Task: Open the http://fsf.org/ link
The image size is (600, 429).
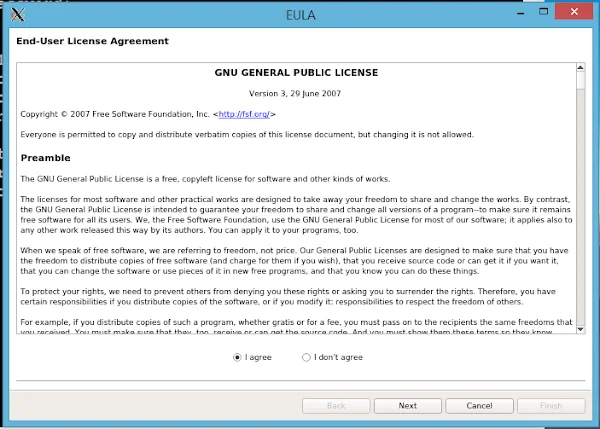Action: point(244,114)
